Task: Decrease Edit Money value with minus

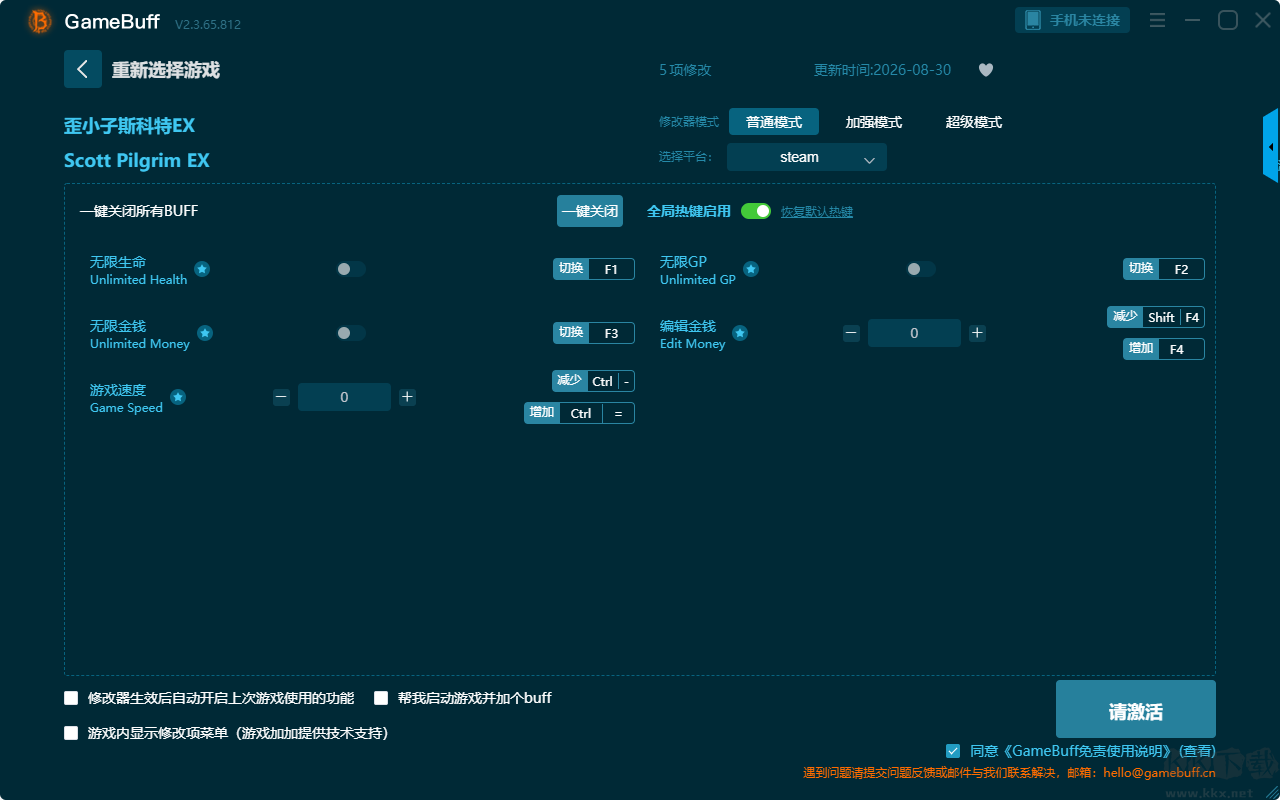Action: pyautogui.click(x=851, y=333)
